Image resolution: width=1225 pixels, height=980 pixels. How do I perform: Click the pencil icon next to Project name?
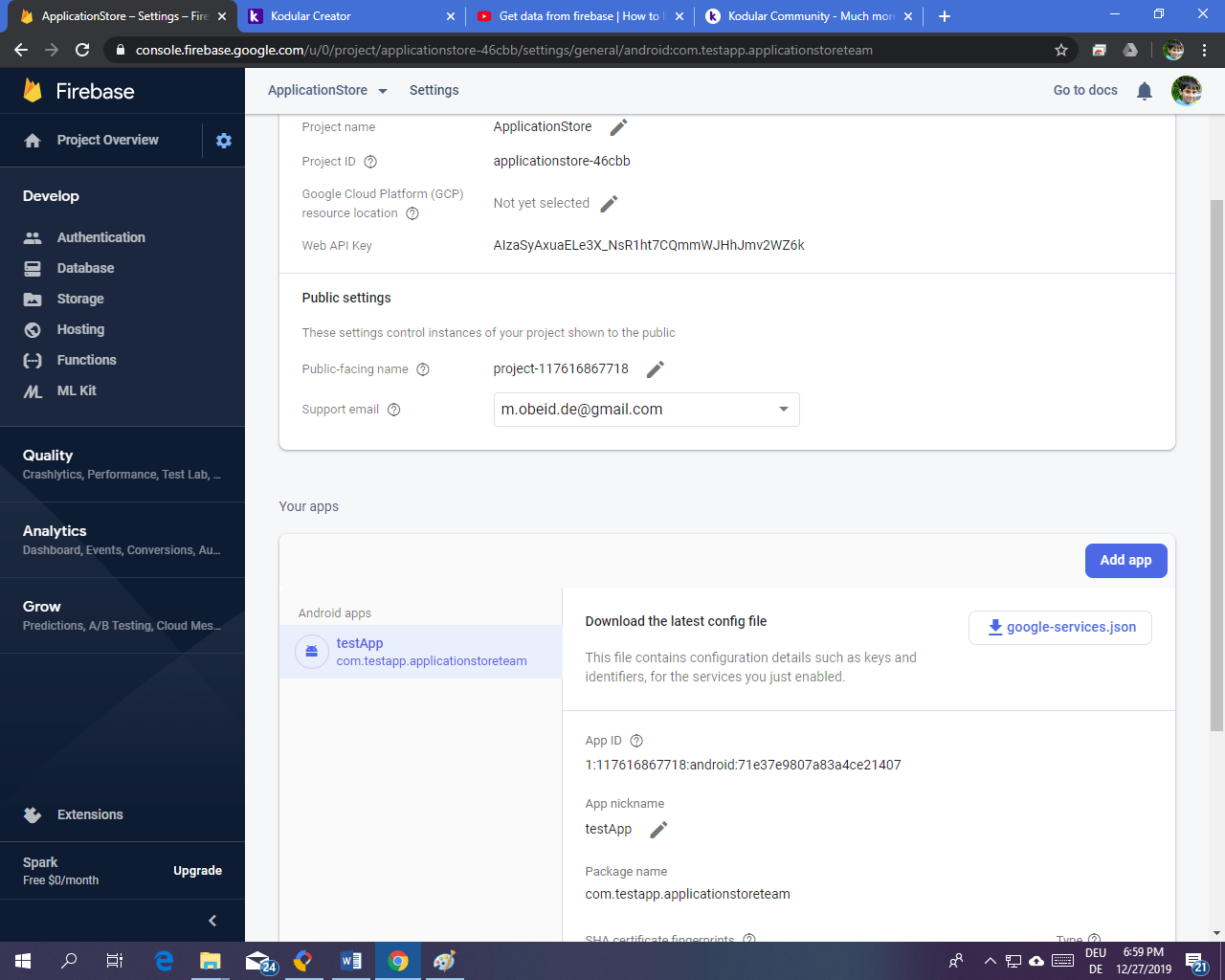(619, 127)
